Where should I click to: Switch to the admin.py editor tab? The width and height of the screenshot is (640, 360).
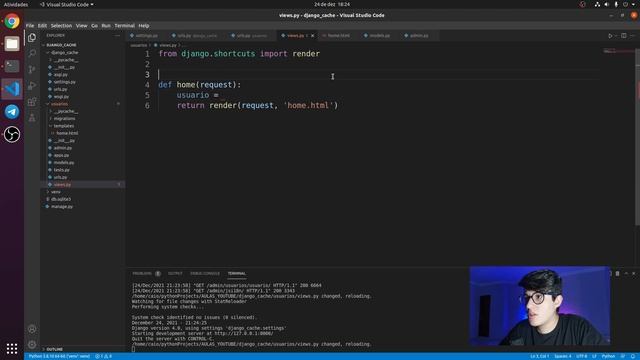(x=419, y=36)
